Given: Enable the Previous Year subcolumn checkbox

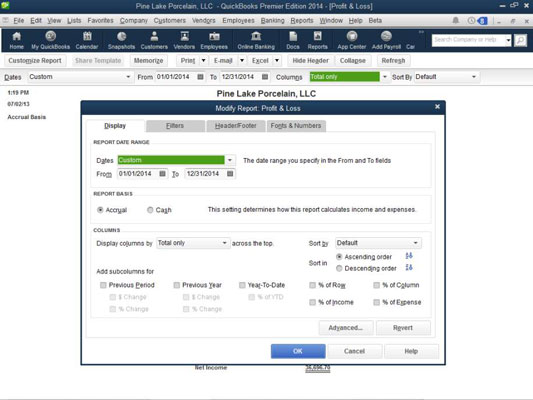Looking at the screenshot, I should (176, 285).
